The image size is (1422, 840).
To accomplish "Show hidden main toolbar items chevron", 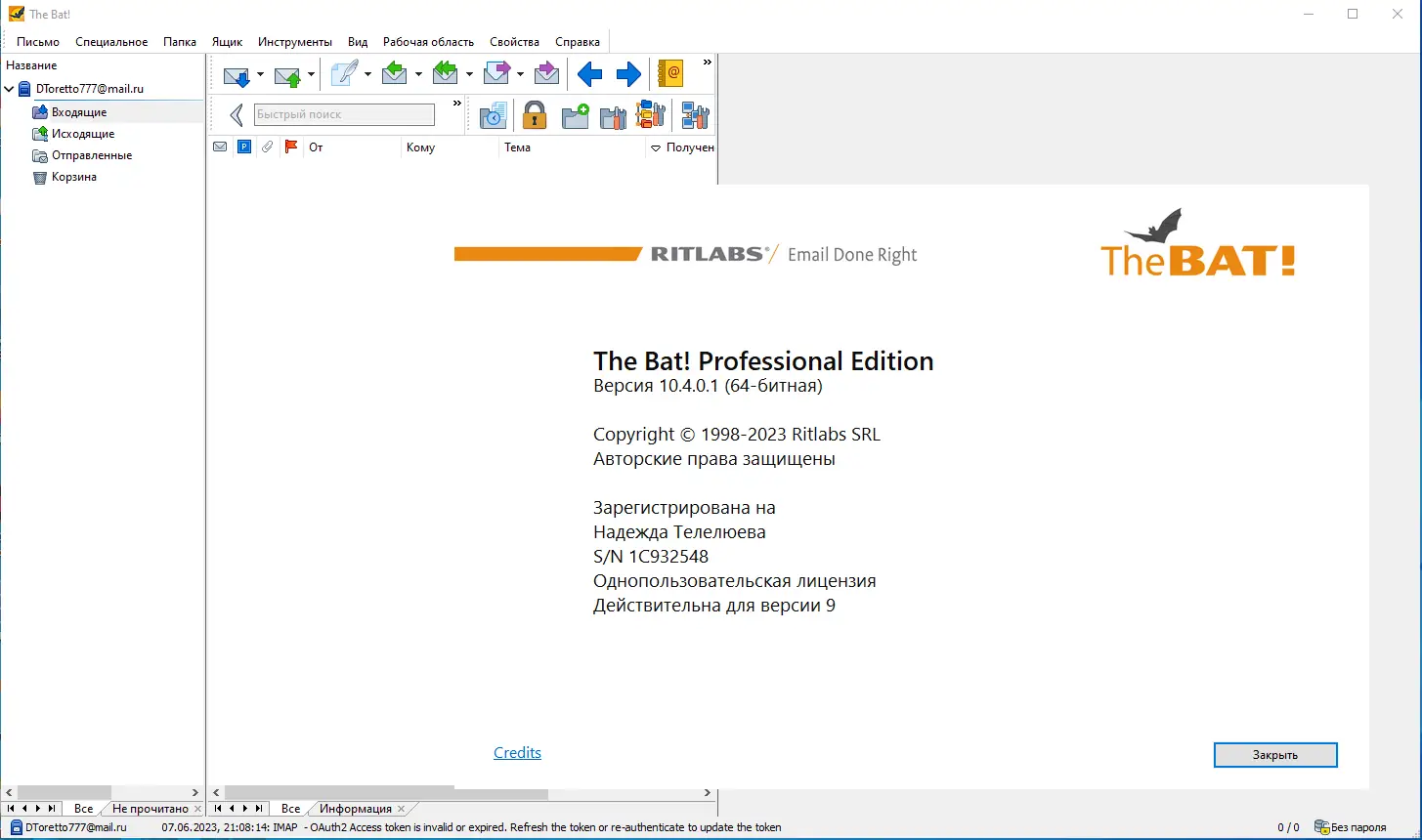I will click(708, 63).
